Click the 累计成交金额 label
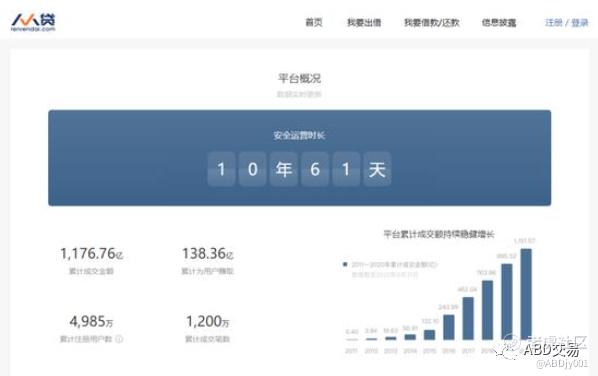598x376 pixels. click(x=91, y=271)
